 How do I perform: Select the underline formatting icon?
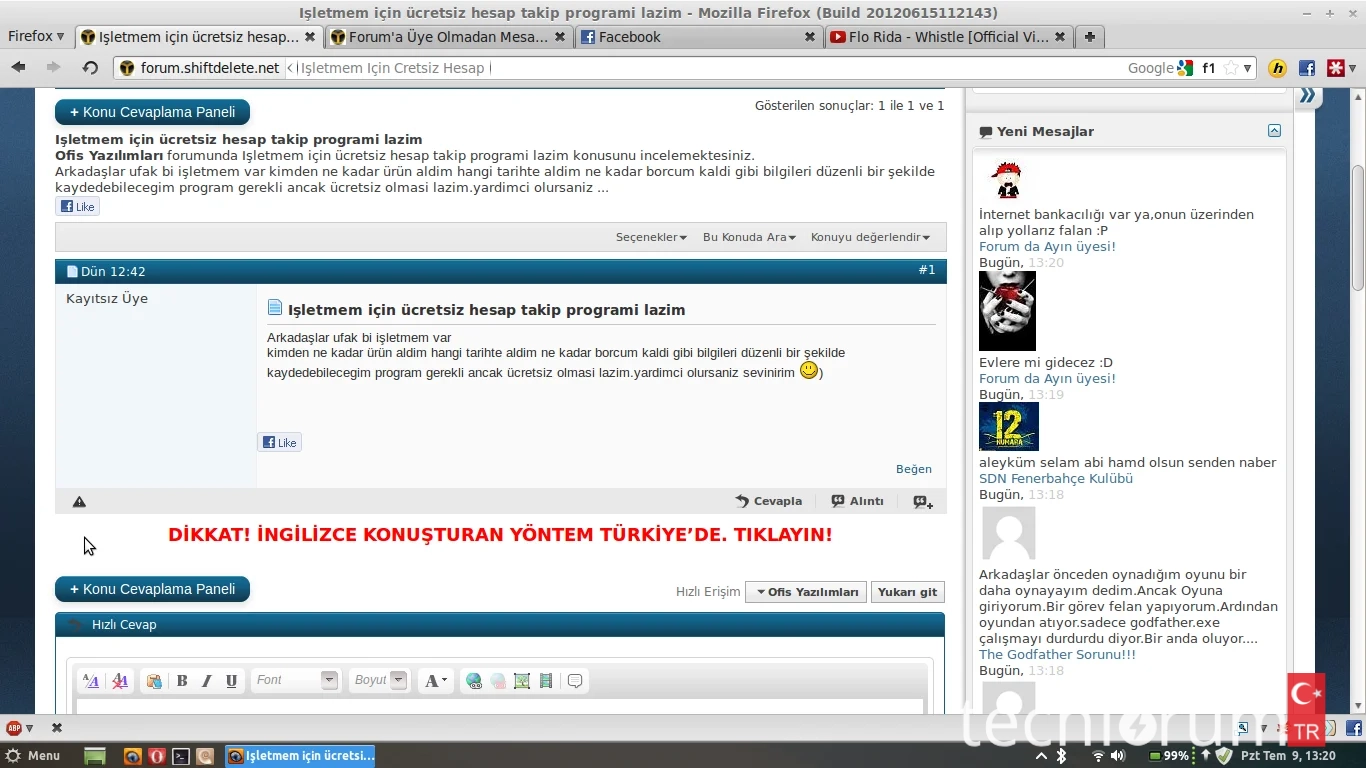[230, 681]
